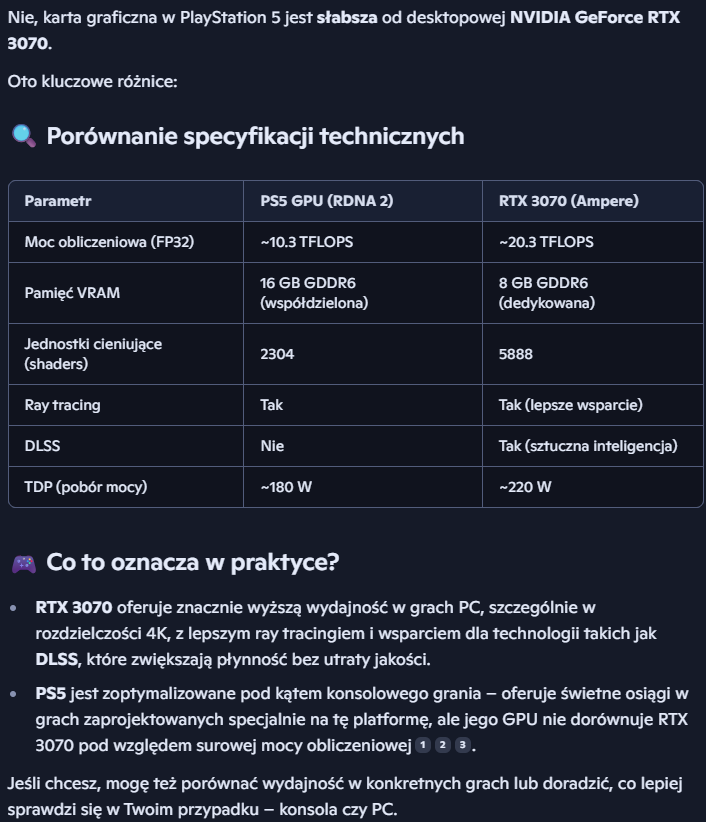This screenshot has width=706, height=822.
Task: Select the RTX 3070 (Ampere) column header
Action: [x=568, y=201]
